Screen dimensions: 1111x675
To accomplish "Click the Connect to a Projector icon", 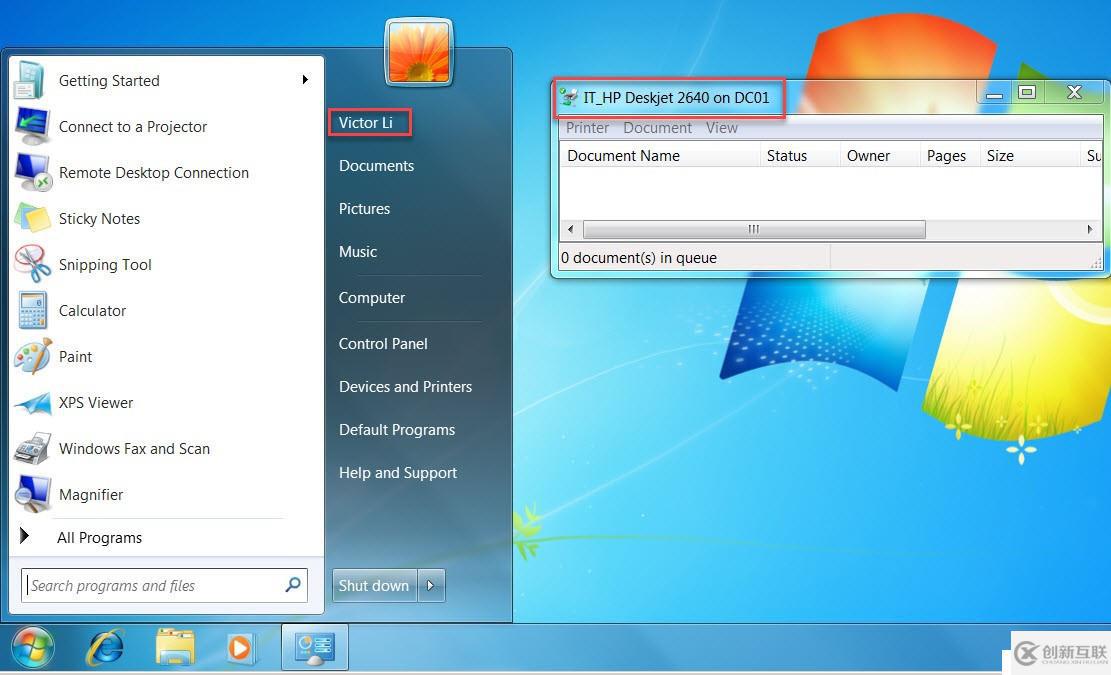I will (x=32, y=126).
